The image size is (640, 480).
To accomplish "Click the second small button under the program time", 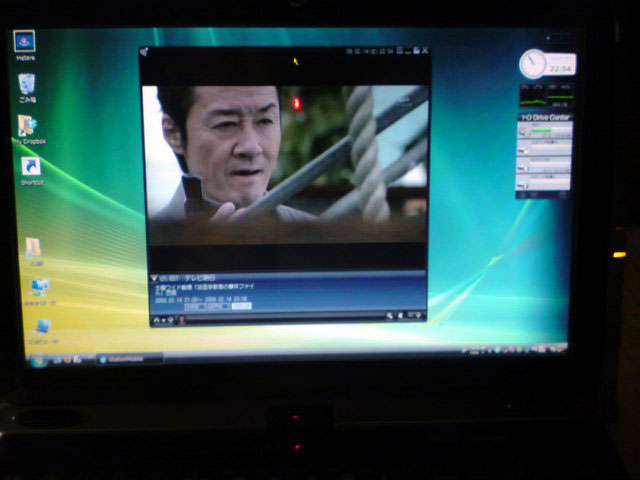I will click(x=218, y=307).
